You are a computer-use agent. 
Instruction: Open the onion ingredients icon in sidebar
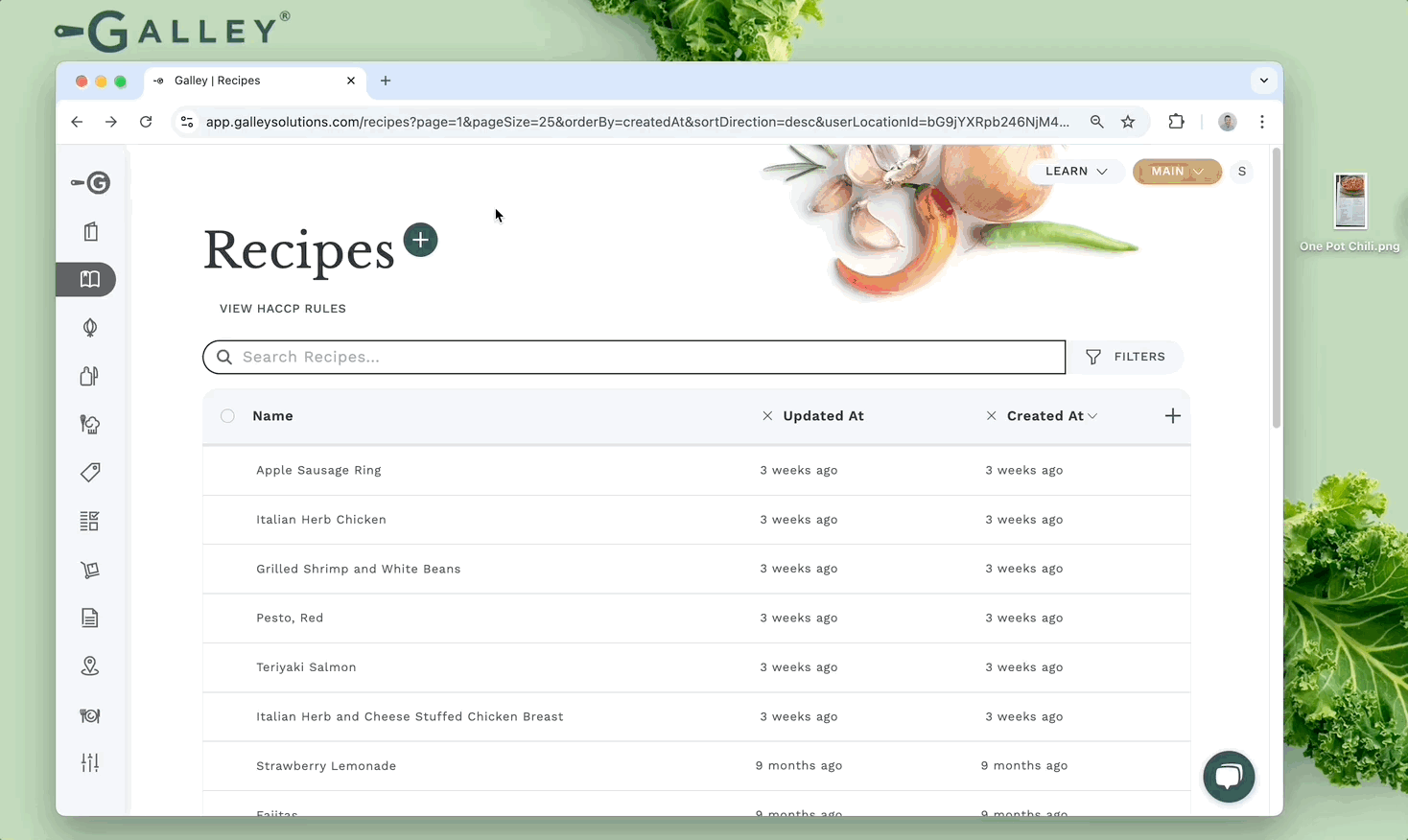point(90,328)
